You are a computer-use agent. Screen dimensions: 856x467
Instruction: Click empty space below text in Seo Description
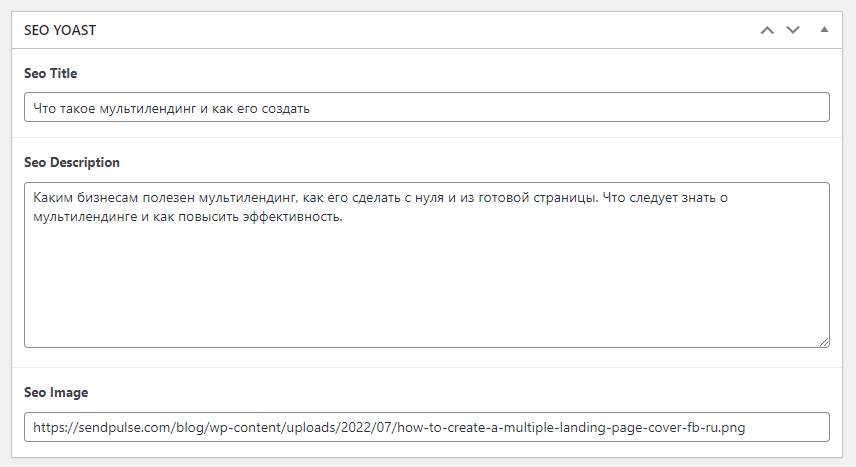[427, 284]
